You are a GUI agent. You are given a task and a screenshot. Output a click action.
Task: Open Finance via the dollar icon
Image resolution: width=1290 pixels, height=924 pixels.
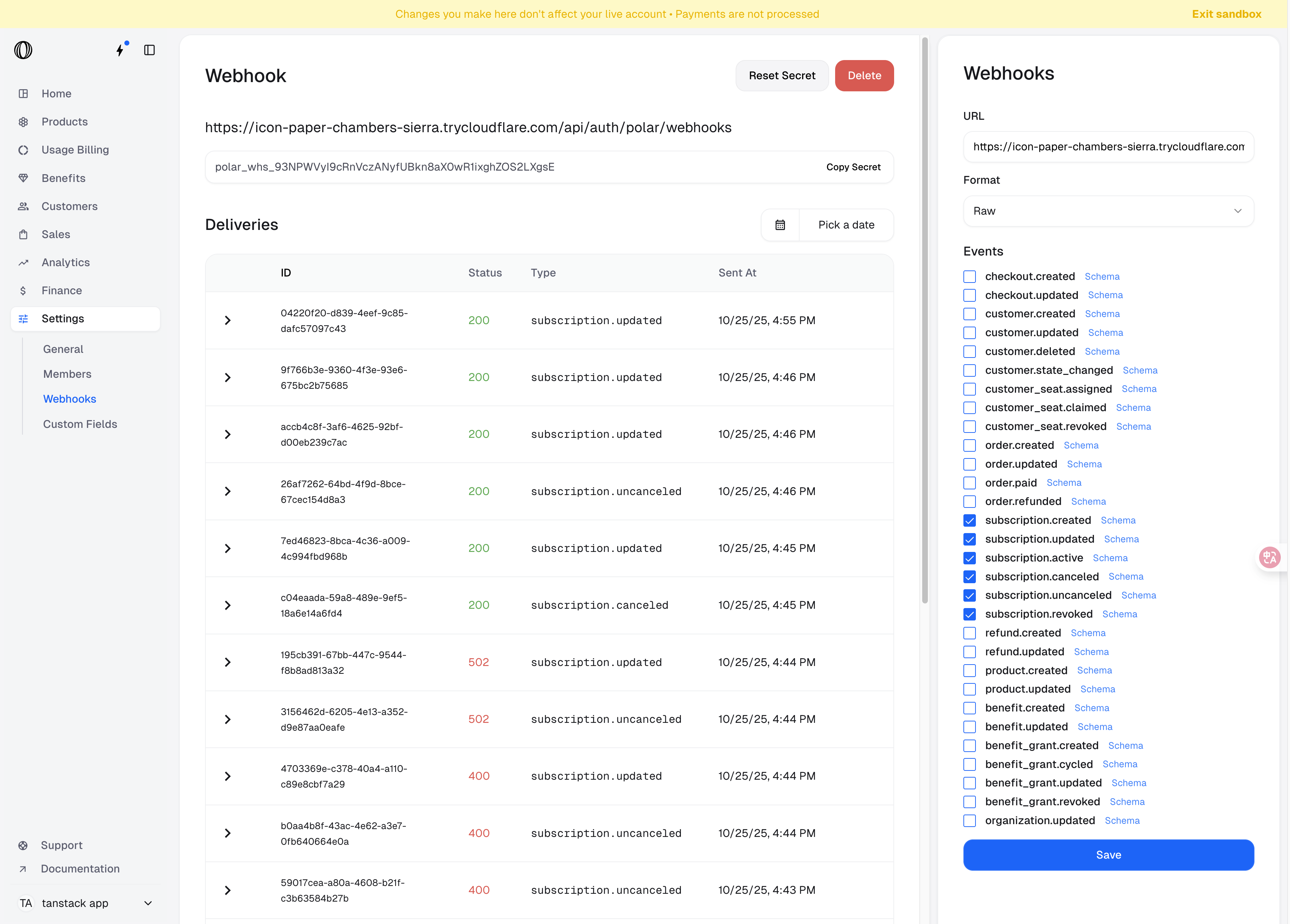point(23,290)
